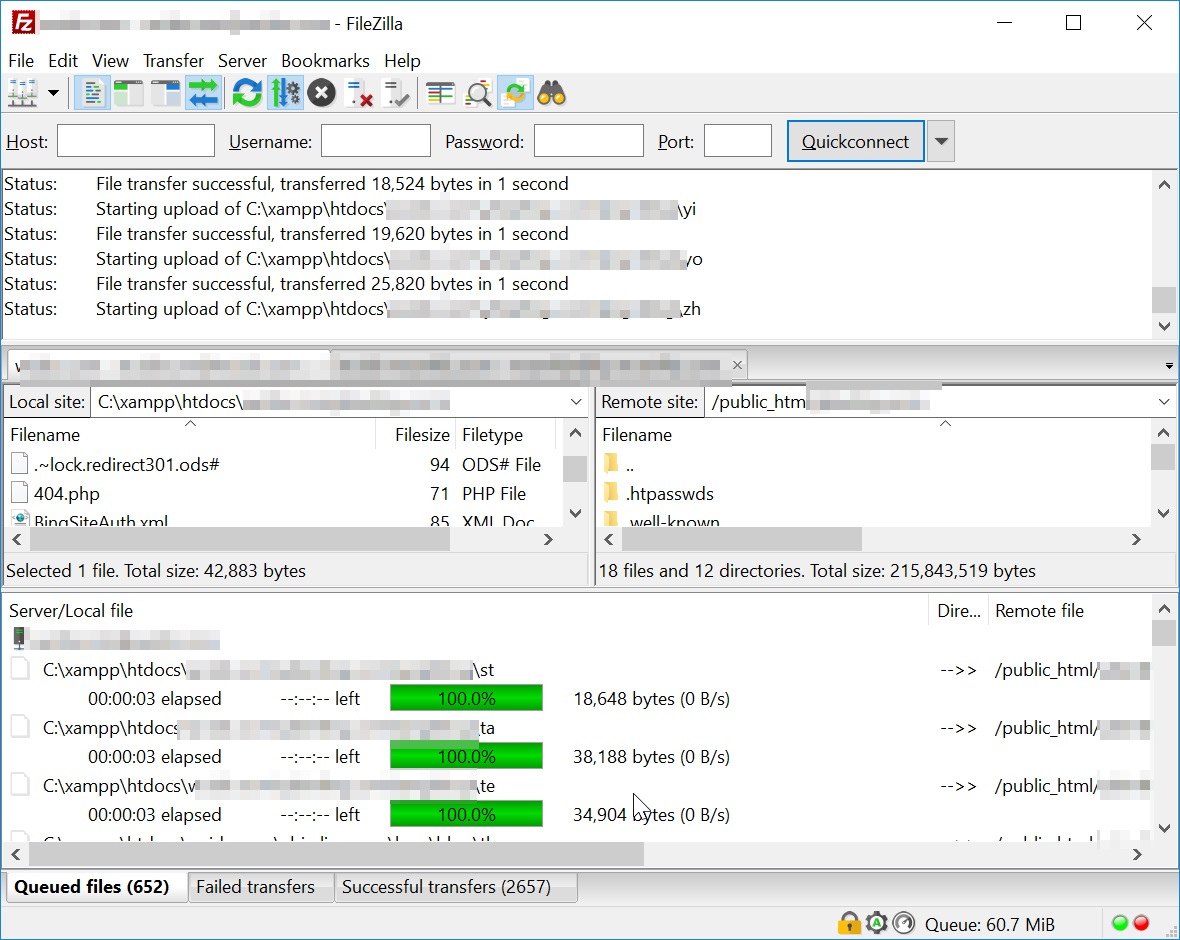Disconnect from the currently visible server
This screenshot has height=940, width=1180.
[359, 94]
